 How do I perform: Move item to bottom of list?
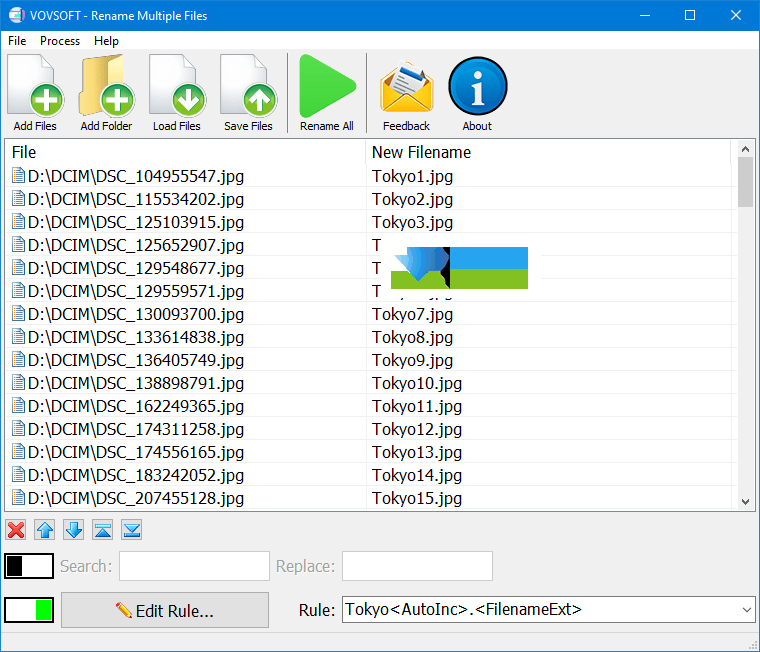click(x=132, y=530)
